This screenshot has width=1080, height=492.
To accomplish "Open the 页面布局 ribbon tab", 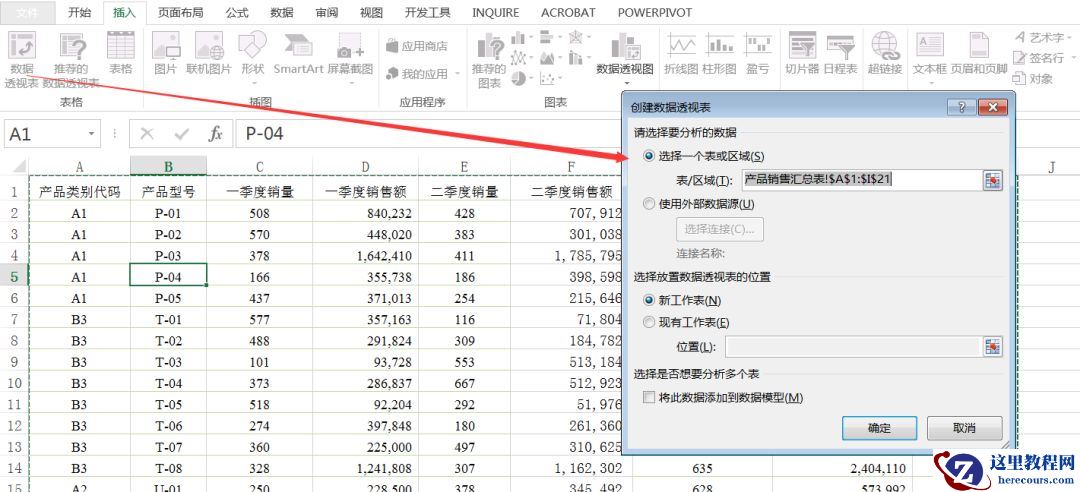I will pyautogui.click(x=180, y=12).
